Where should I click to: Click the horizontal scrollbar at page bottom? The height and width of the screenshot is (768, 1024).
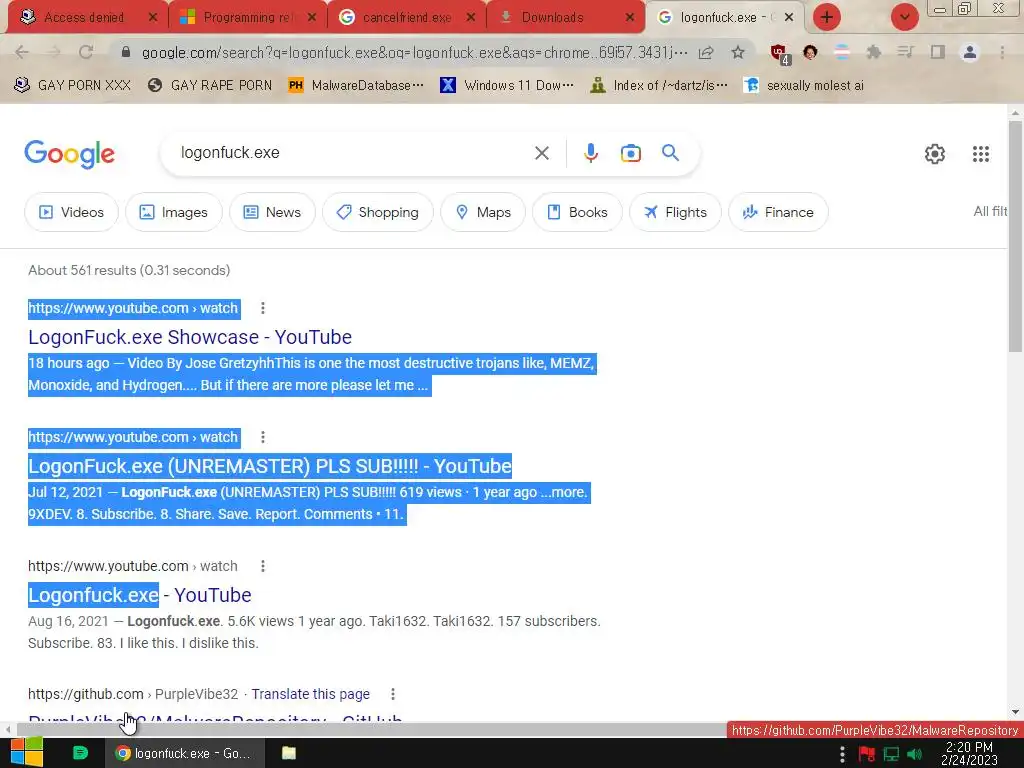[371, 729]
